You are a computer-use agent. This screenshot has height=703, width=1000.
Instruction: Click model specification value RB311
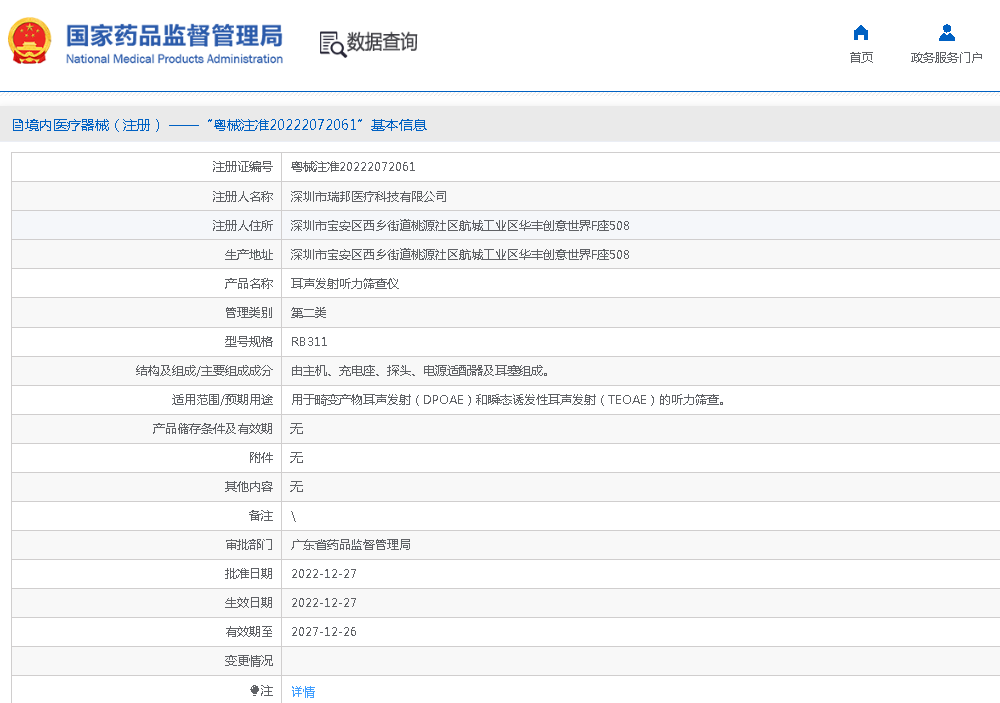(x=308, y=342)
